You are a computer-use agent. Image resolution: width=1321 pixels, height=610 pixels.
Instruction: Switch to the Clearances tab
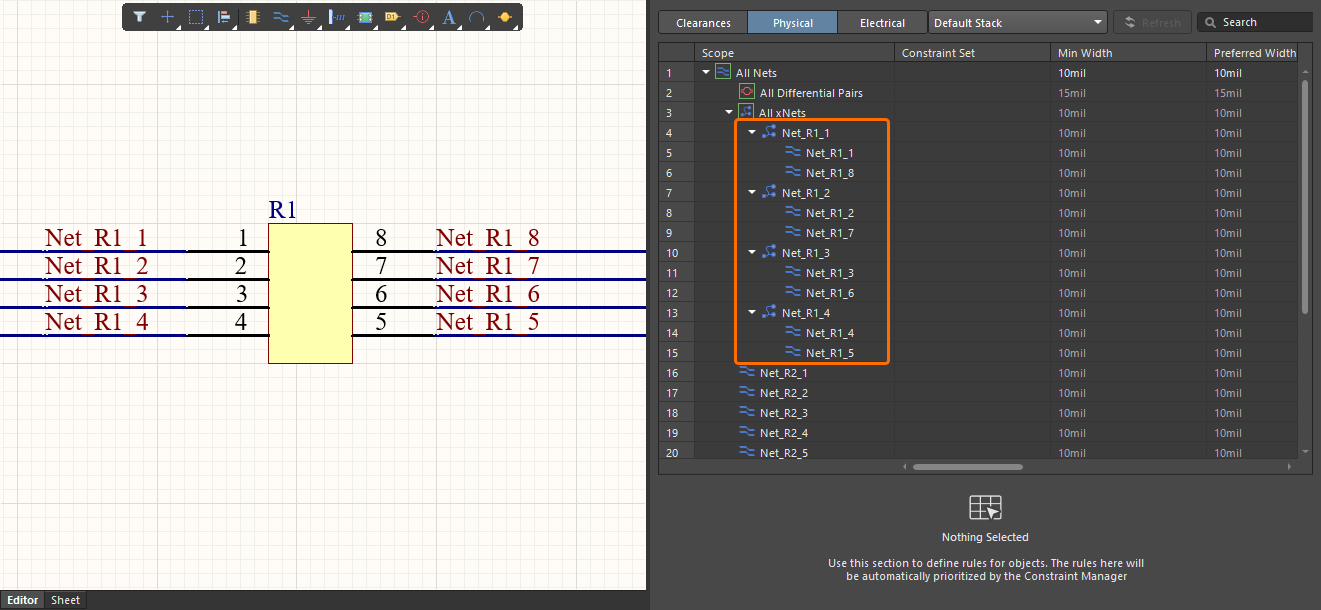[703, 22]
